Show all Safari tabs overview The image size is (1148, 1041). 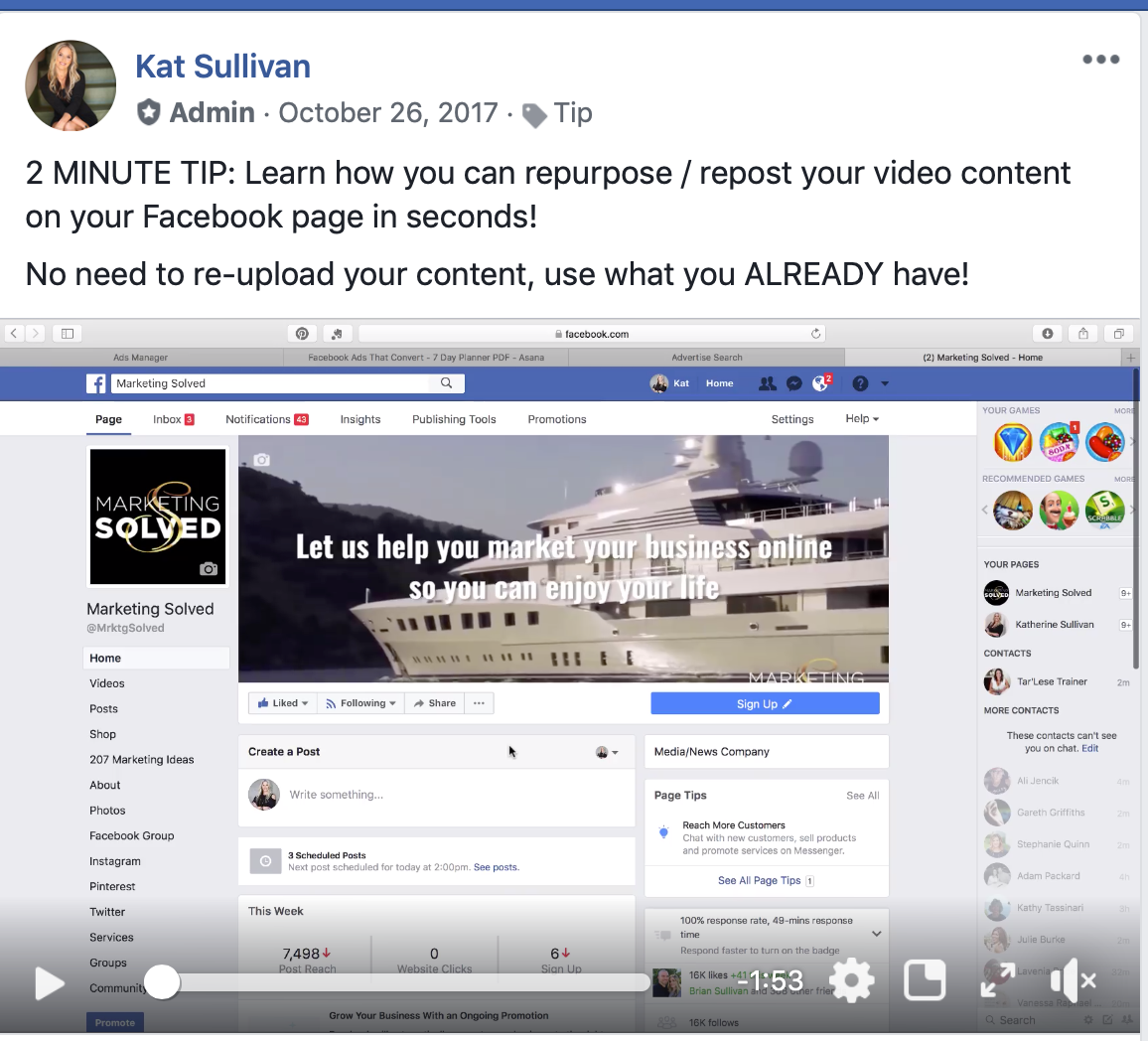point(1119,334)
